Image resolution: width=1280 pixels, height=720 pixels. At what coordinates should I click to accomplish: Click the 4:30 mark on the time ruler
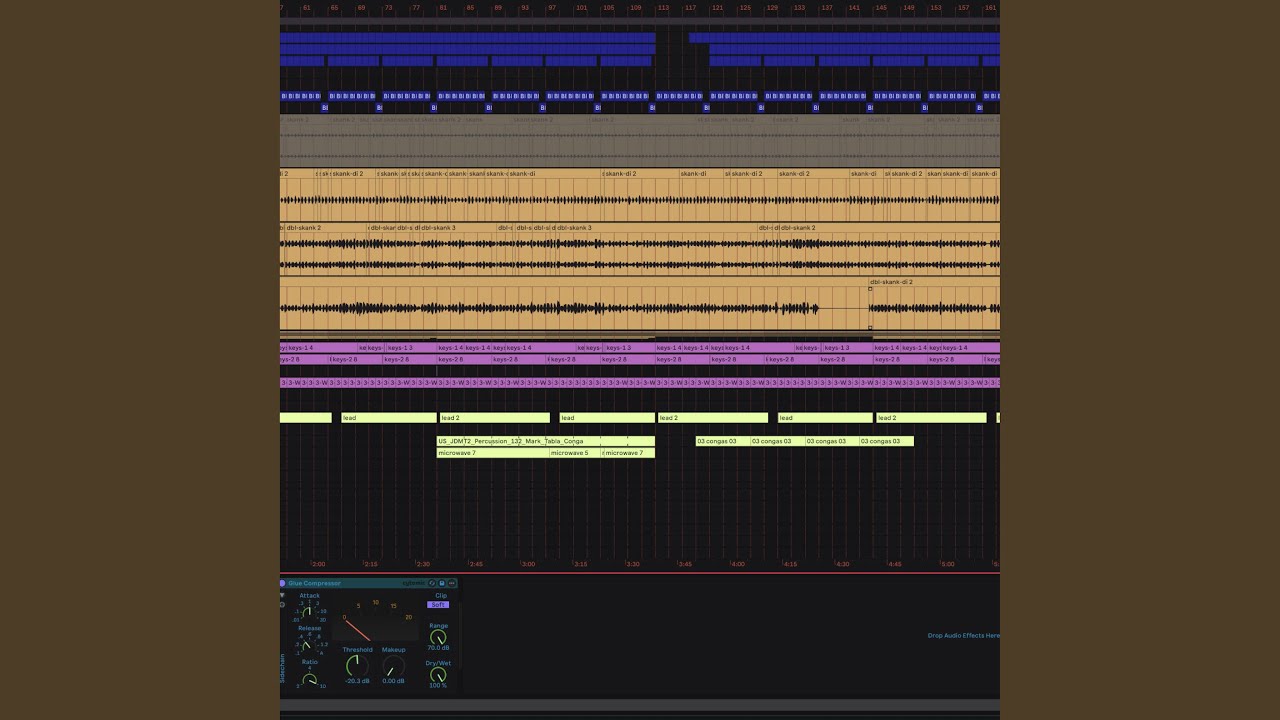click(x=842, y=564)
